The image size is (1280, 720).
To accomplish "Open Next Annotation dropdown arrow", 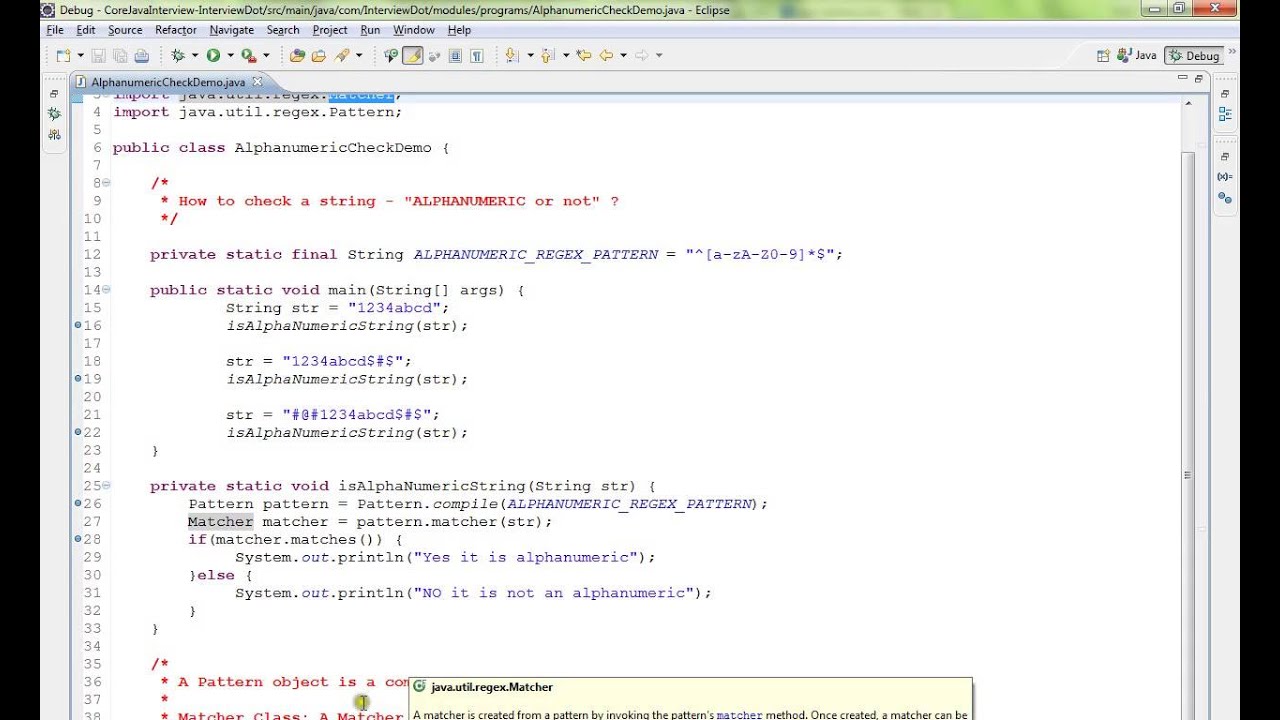I will point(530,55).
